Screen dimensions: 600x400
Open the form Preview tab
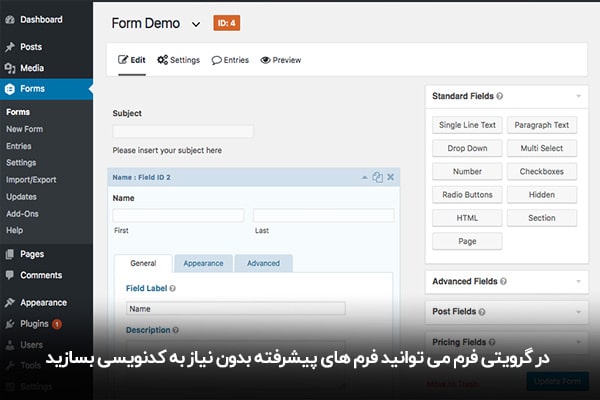[x=280, y=60]
